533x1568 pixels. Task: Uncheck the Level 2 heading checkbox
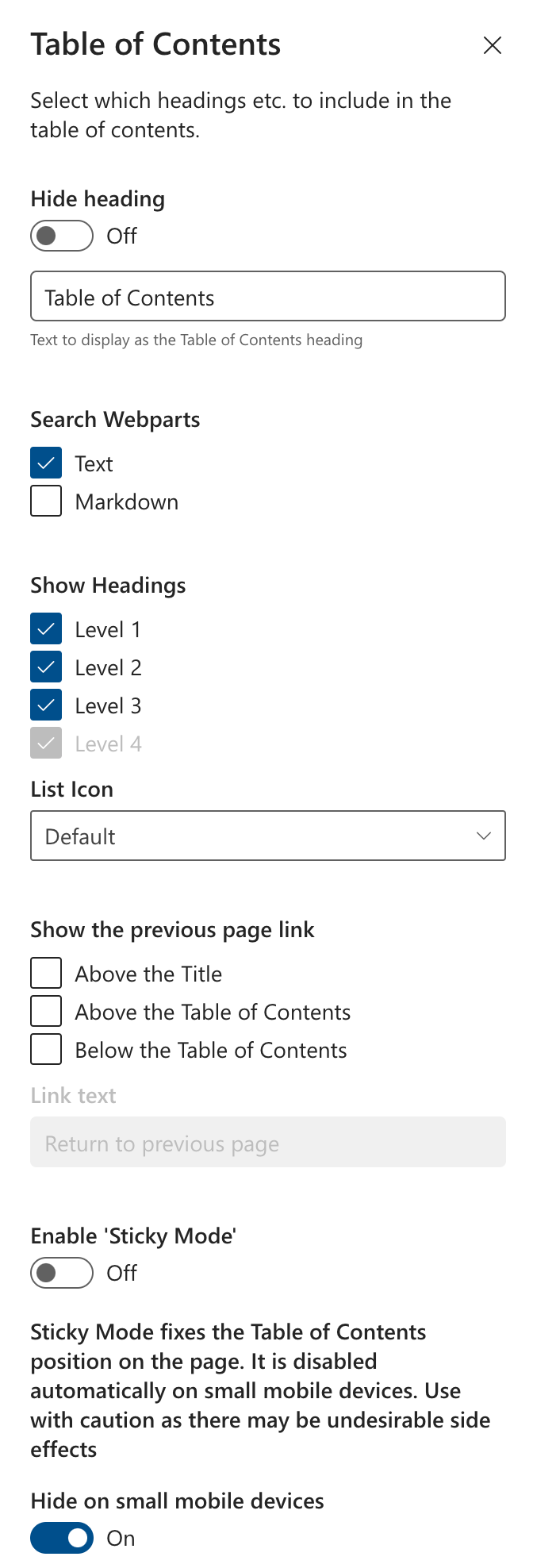tap(46, 667)
